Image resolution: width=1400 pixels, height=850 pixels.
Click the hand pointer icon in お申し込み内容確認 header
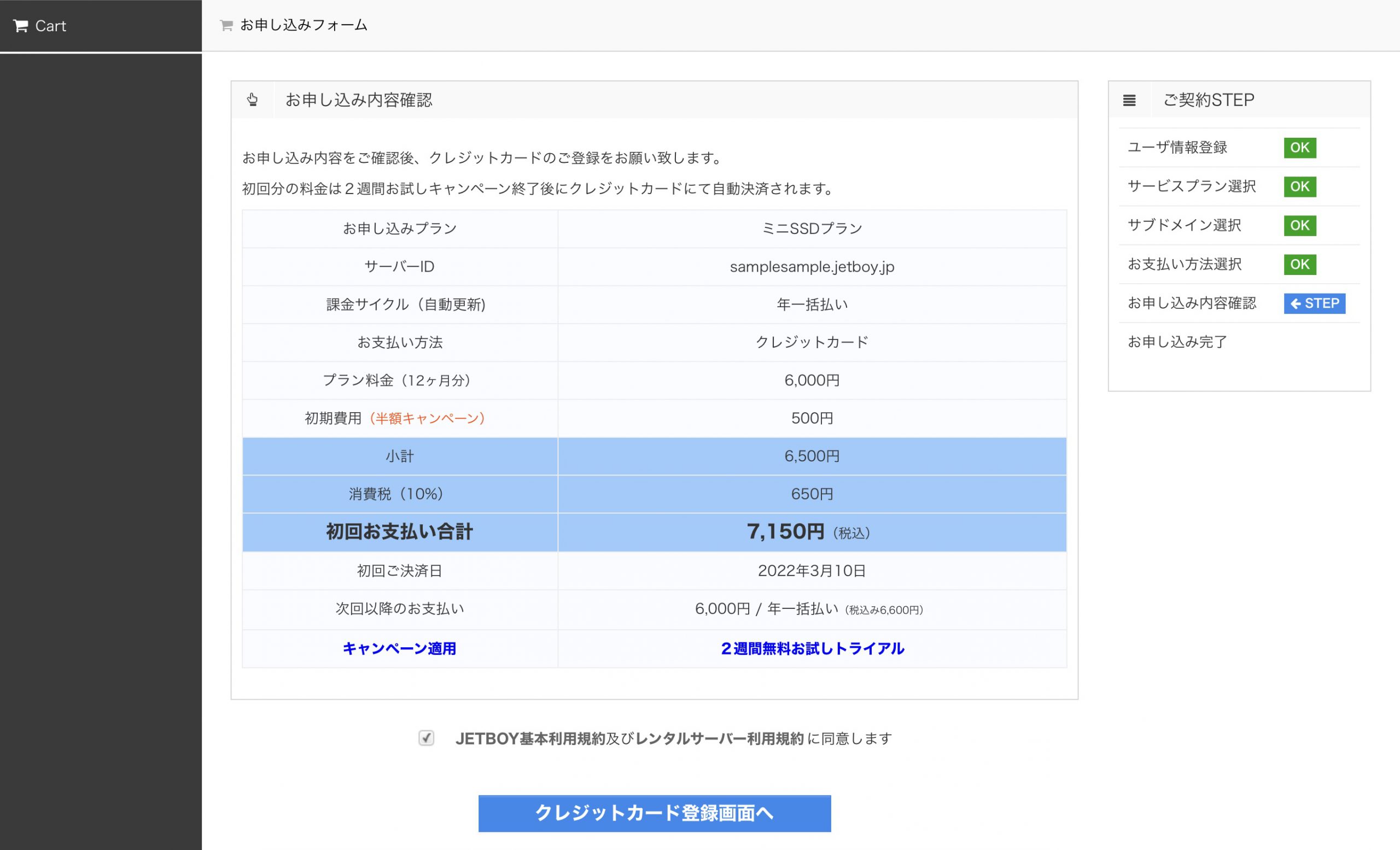coord(253,100)
